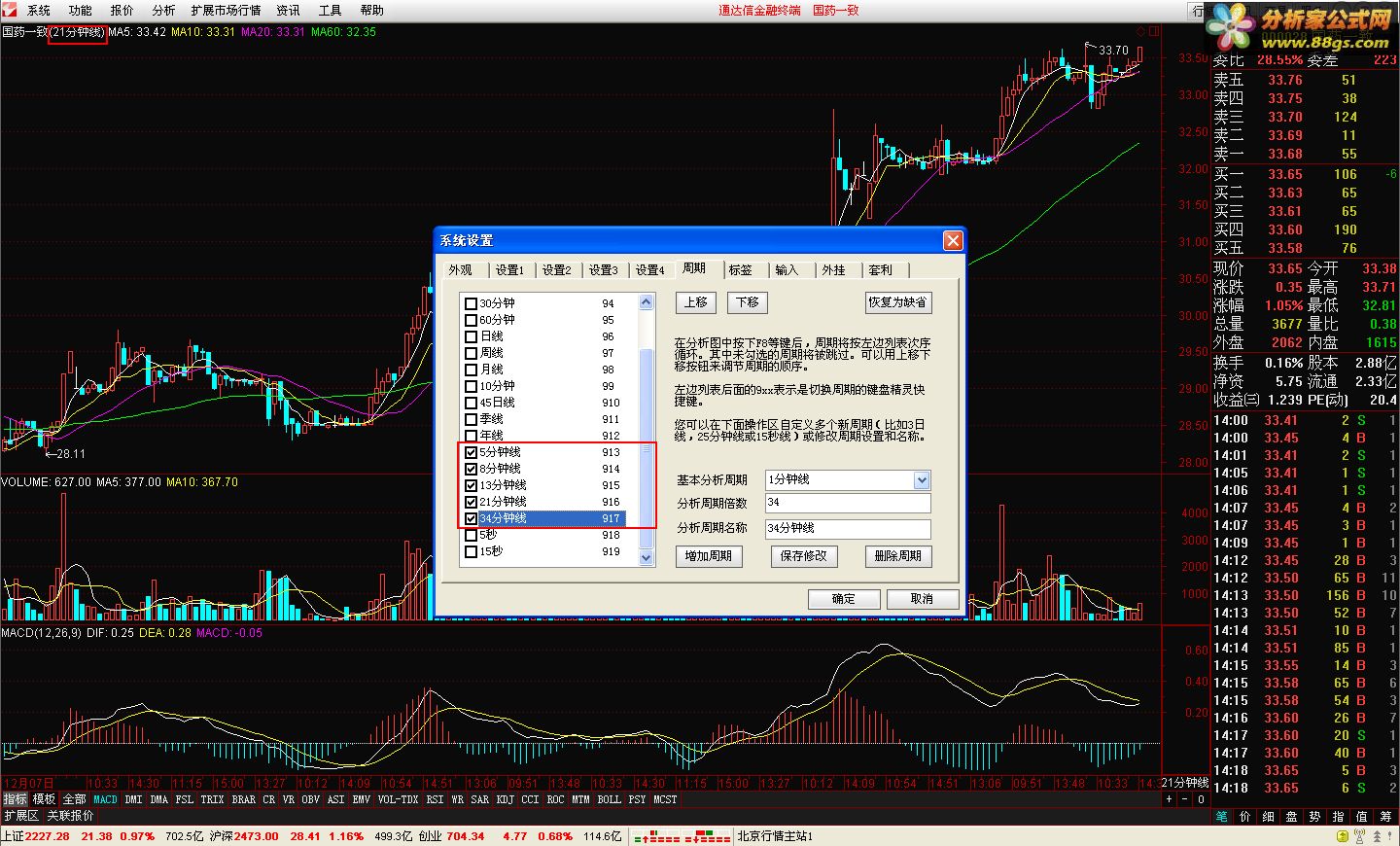1400x846 pixels.
Task: Click the 关联报价 tab at bottom
Action: 71,816
